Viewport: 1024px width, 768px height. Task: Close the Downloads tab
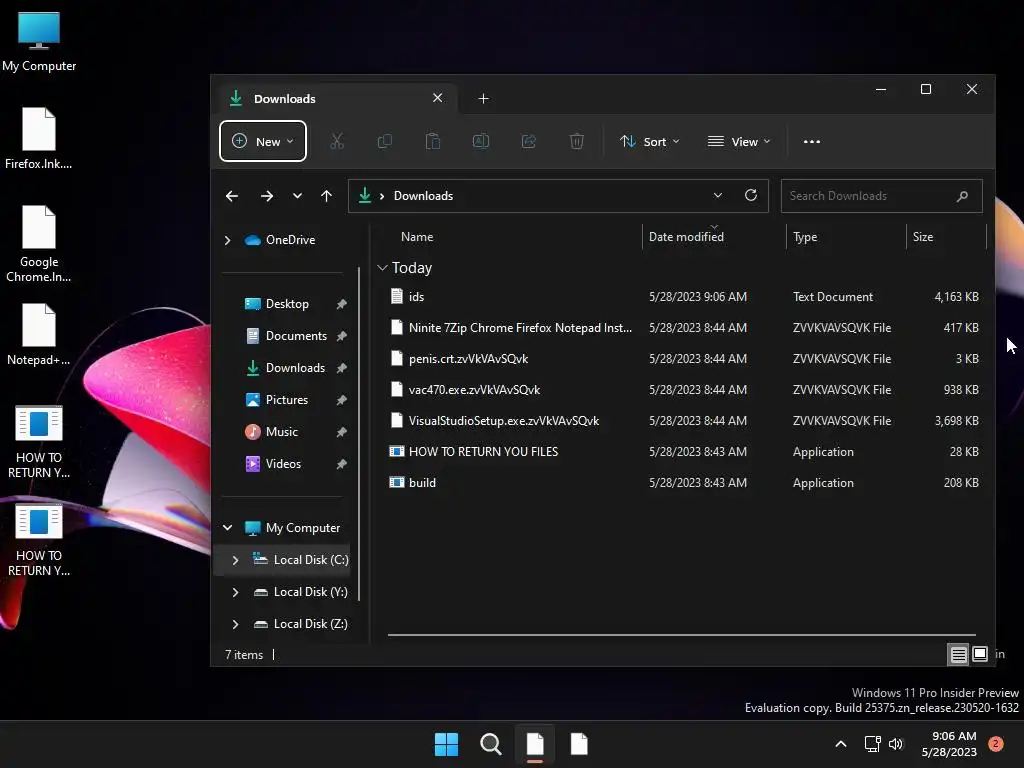(438, 98)
